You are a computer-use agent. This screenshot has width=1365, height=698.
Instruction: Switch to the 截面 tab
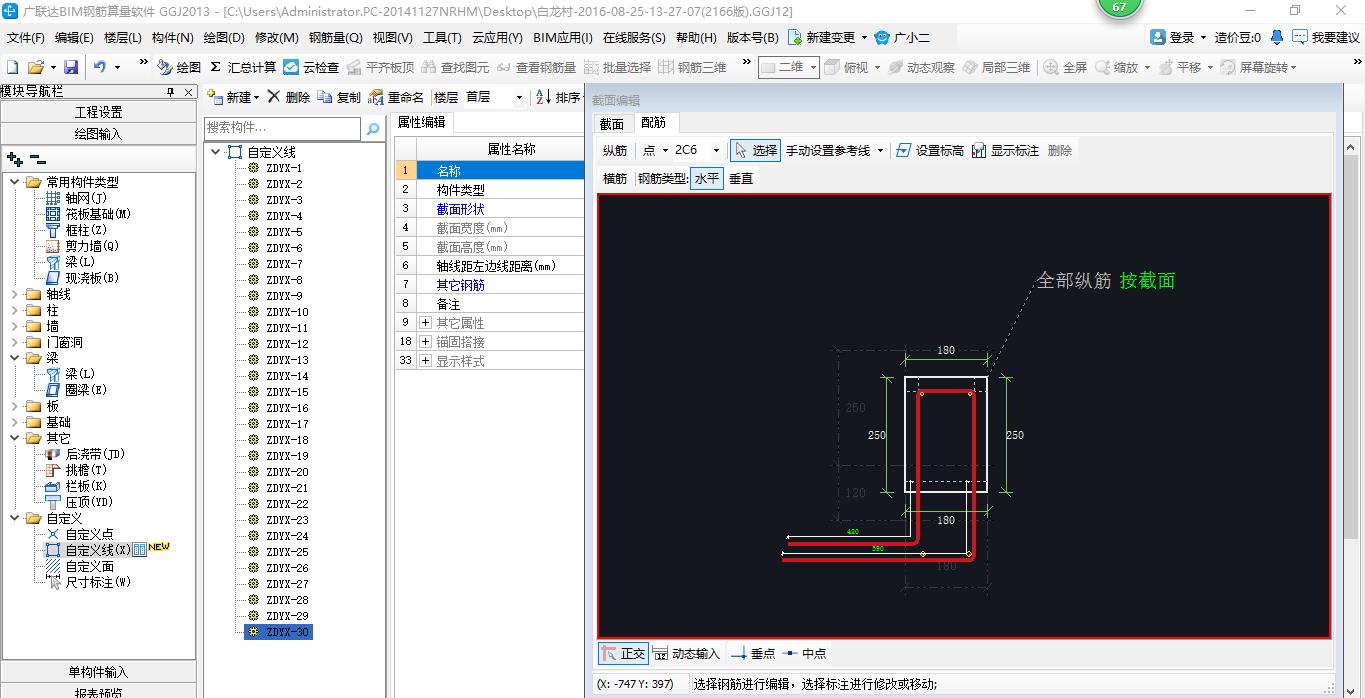pyautogui.click(x=612, y=124)
